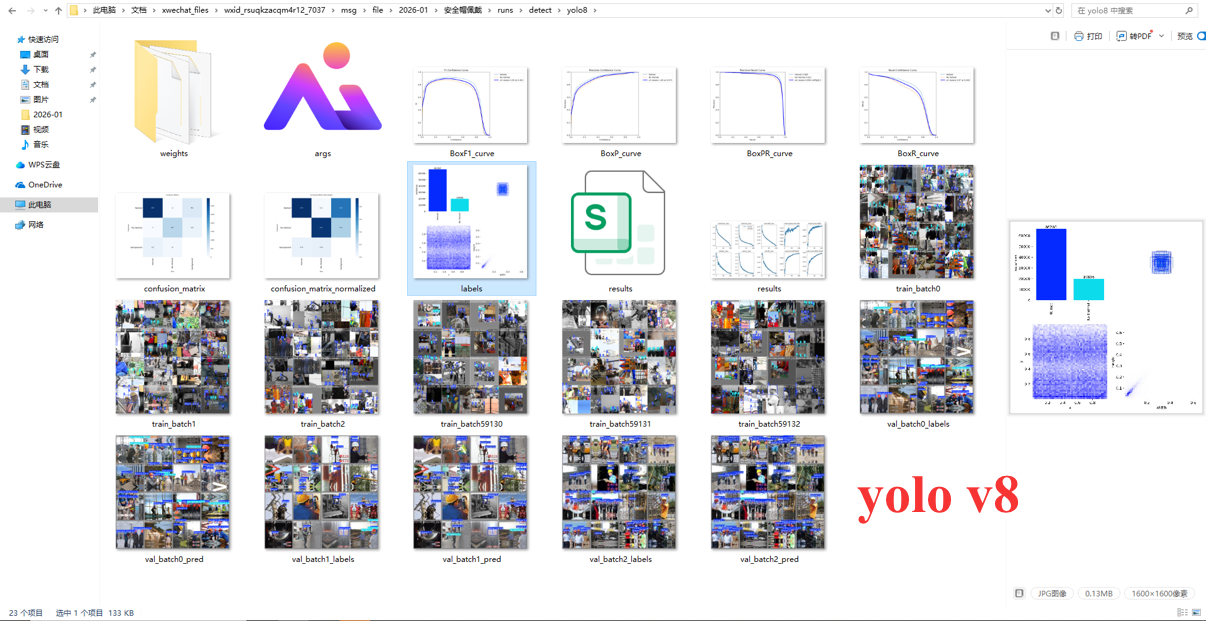Click the file info icon beside JPG图像
1206x621 pixels.
(1019, 593)
